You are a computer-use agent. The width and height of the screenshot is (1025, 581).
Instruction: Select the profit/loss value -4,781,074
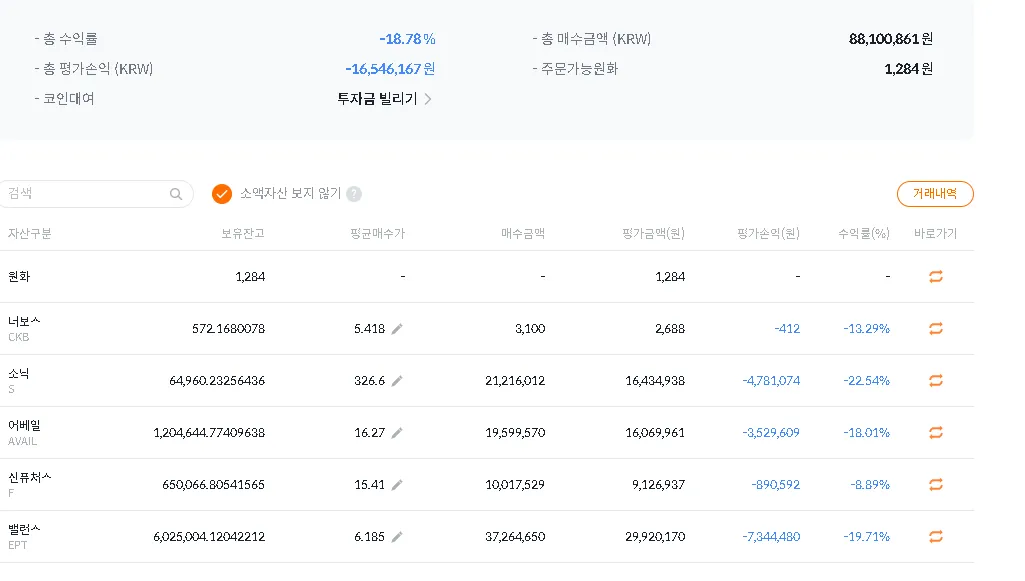pos(771,380)
